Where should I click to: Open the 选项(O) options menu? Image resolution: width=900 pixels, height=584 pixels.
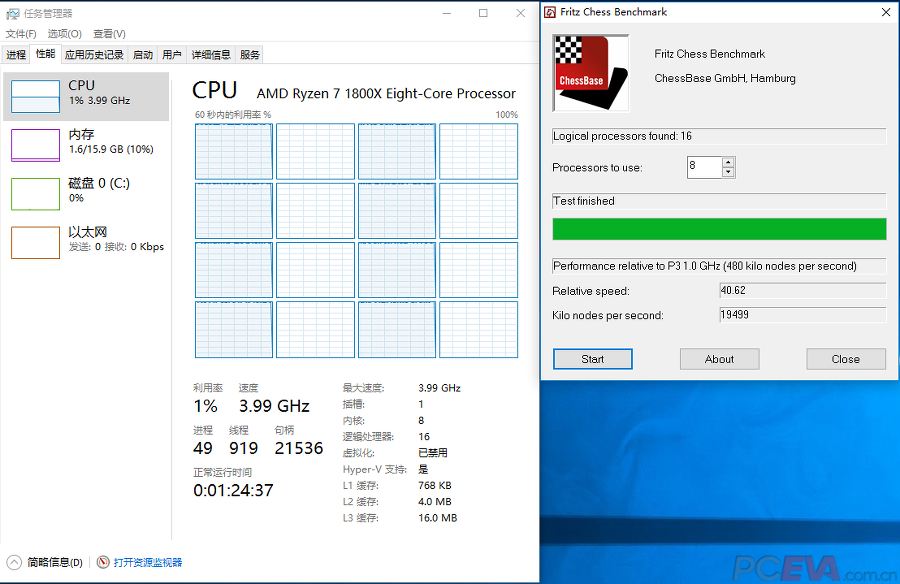[x=65, y=34]
